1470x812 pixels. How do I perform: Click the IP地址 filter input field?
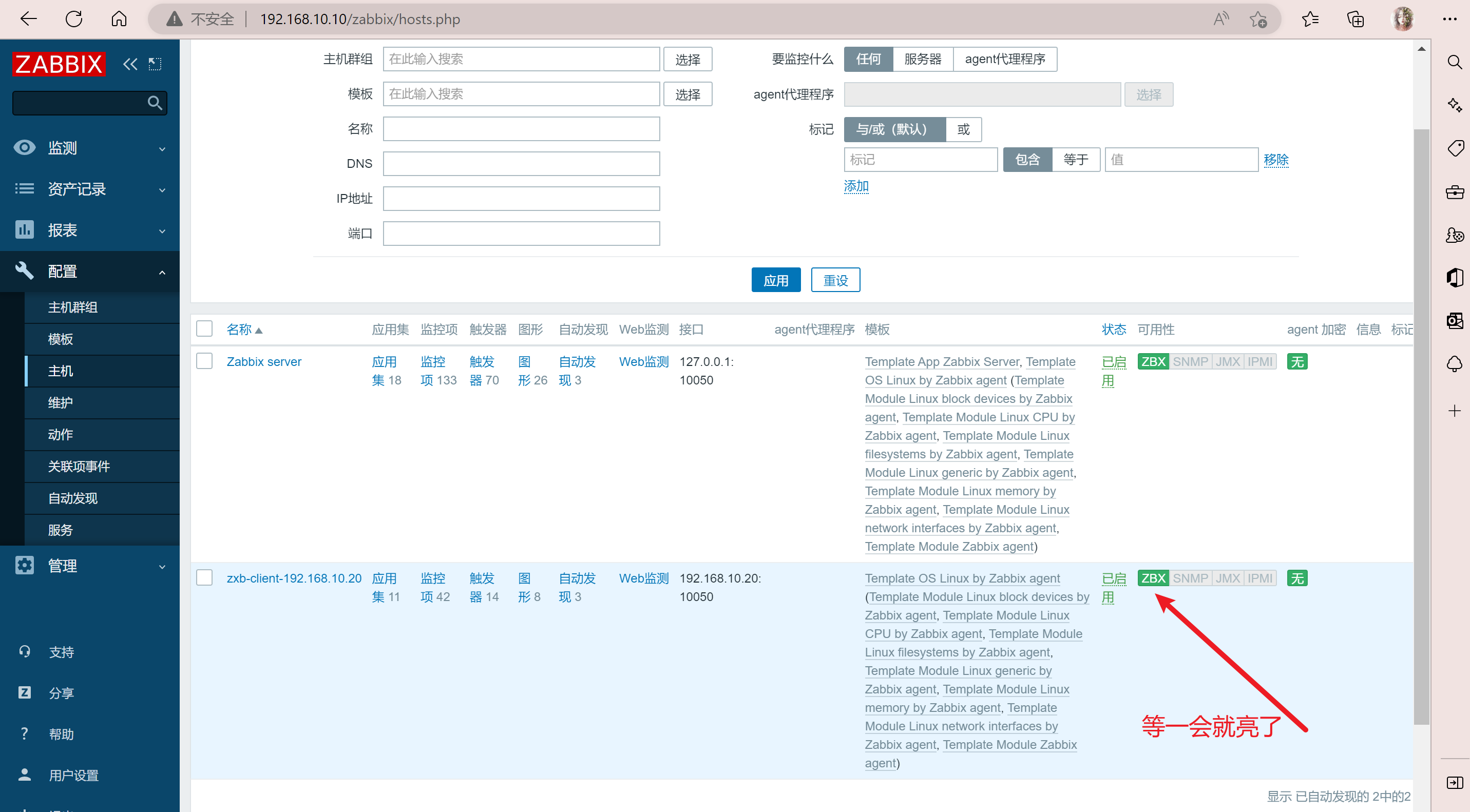pyautogui.click(x=521, y=199)
